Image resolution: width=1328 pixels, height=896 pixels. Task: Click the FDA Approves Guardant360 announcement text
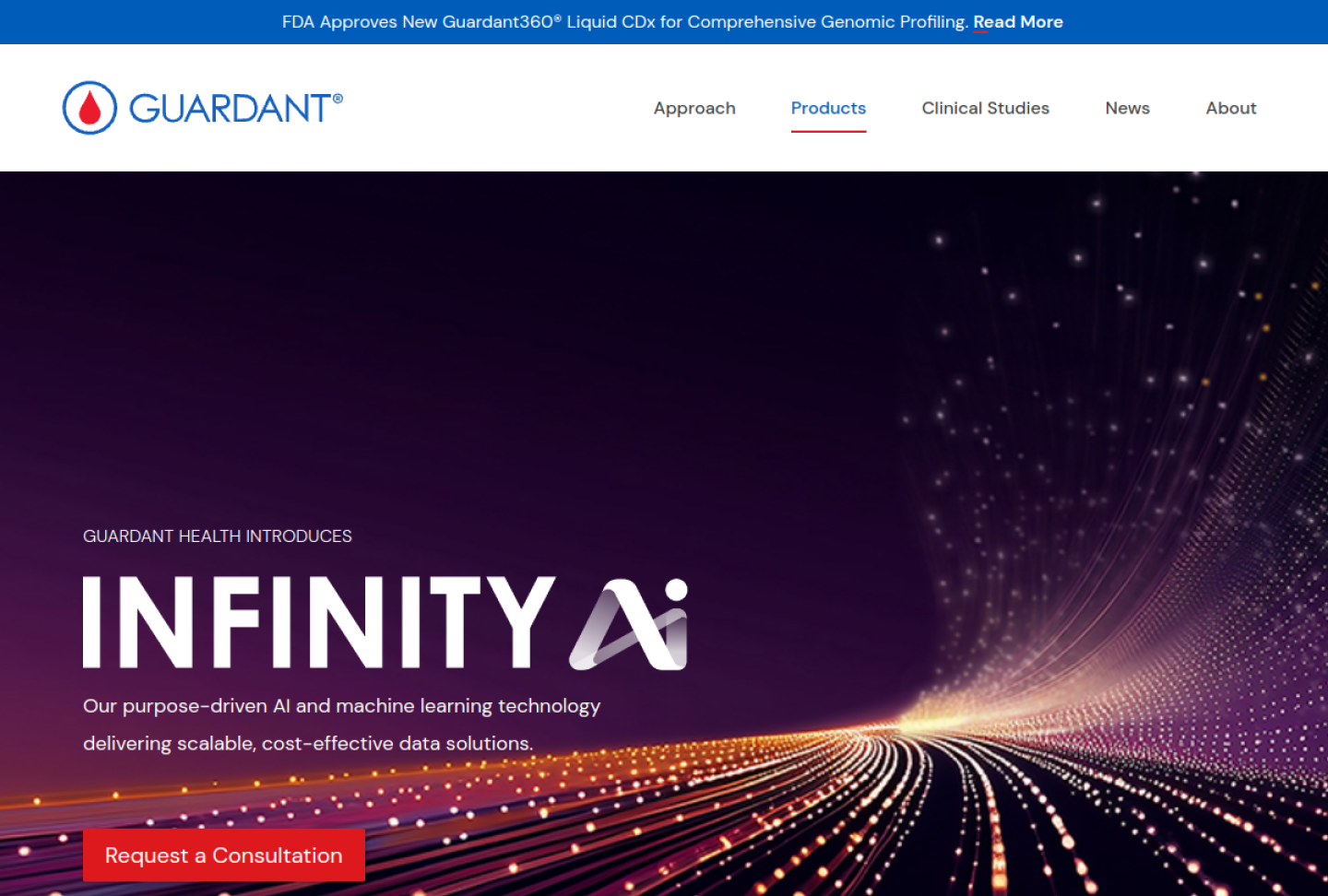click(x=625, y=22)
